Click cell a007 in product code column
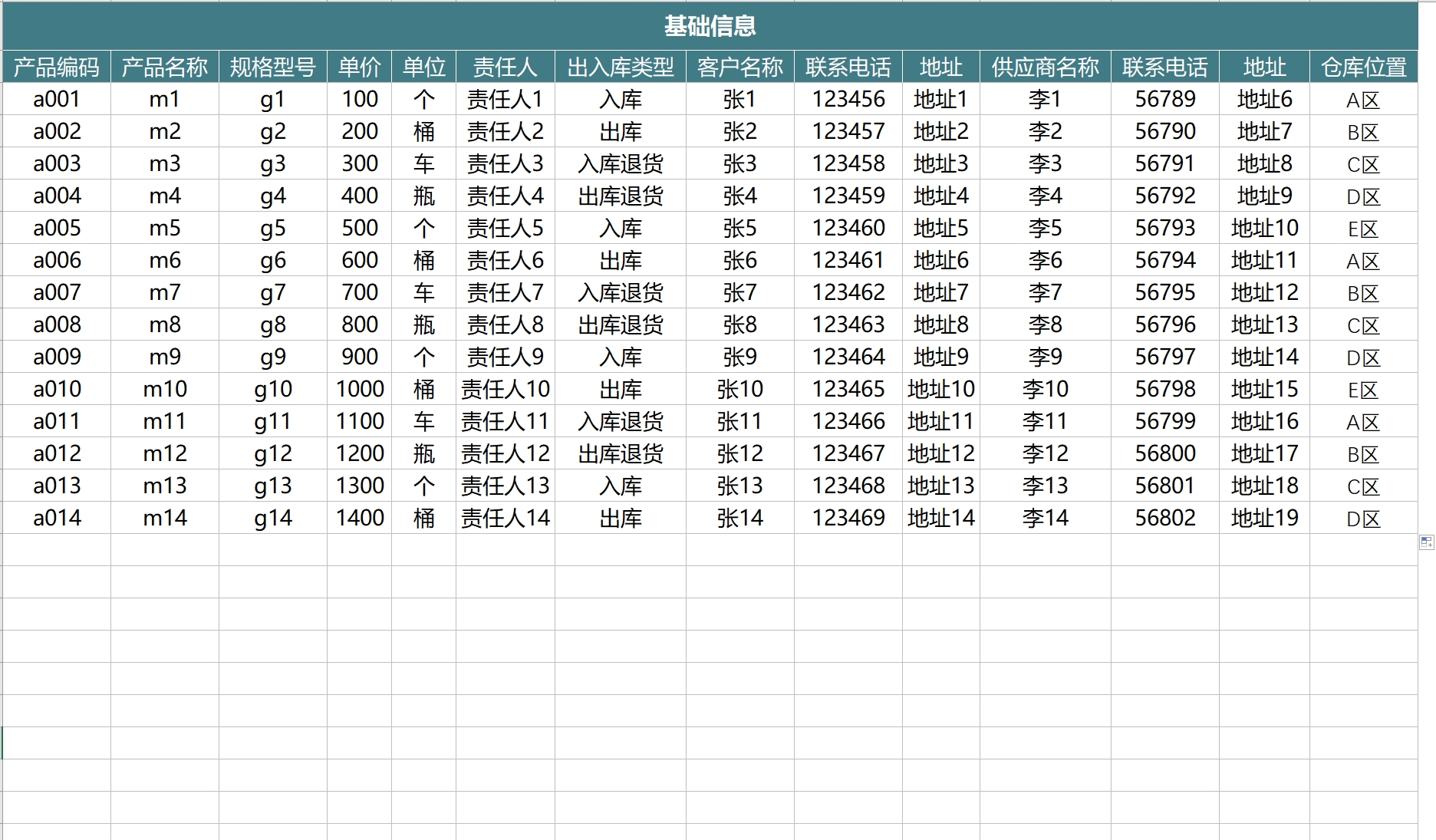The image size is (1436, 840). [x=57, y=292]
